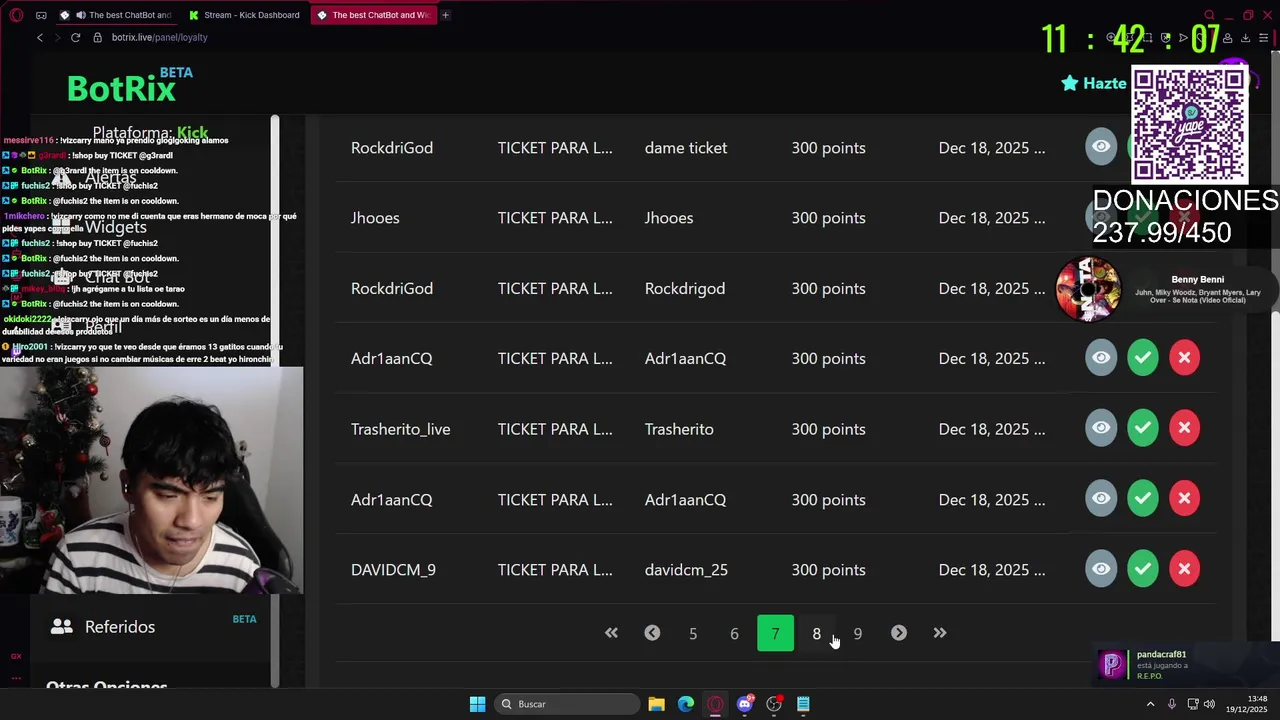The image size is (1280, 720).
Task: Open page 9 of the table
Action: [857, 634]
